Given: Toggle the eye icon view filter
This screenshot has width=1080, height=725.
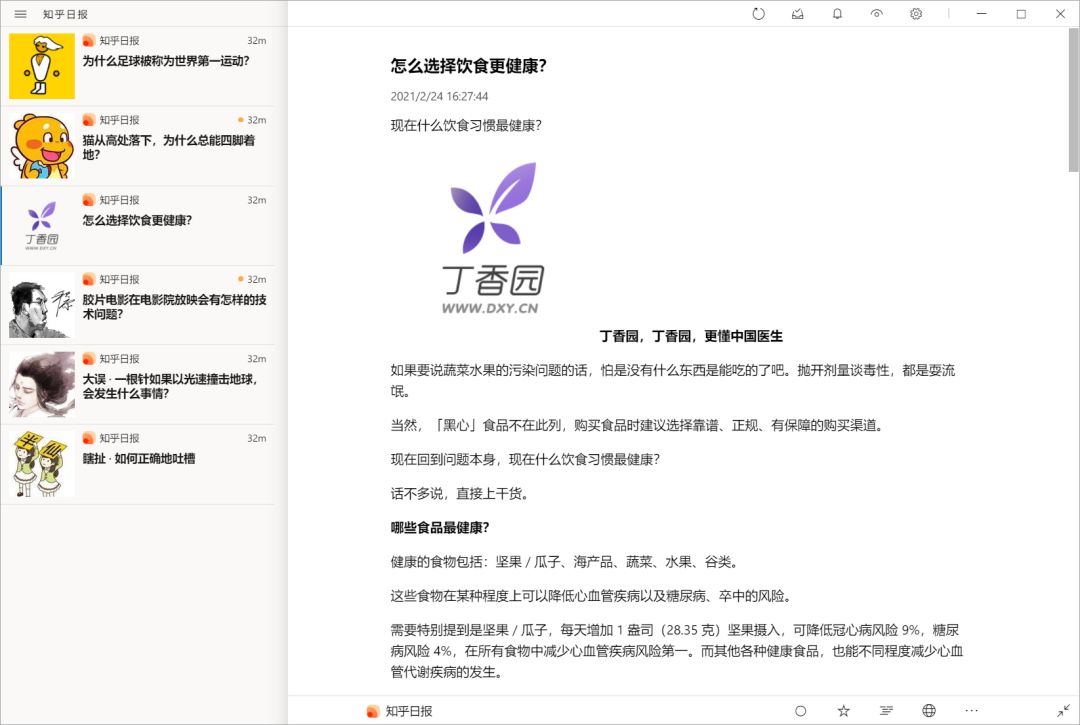Looking at the screenshot, I should [876, 14].
